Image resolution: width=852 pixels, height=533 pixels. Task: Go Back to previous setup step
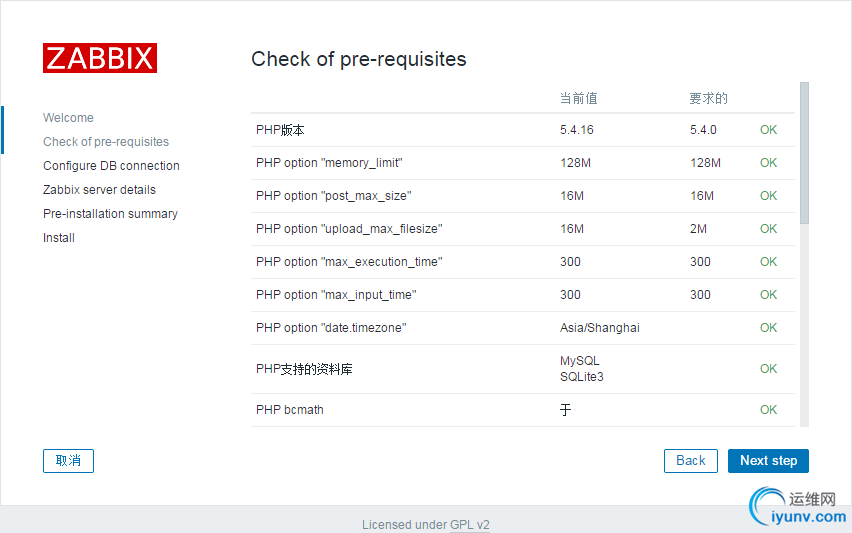pyautogui.click(x=690, y=461)
